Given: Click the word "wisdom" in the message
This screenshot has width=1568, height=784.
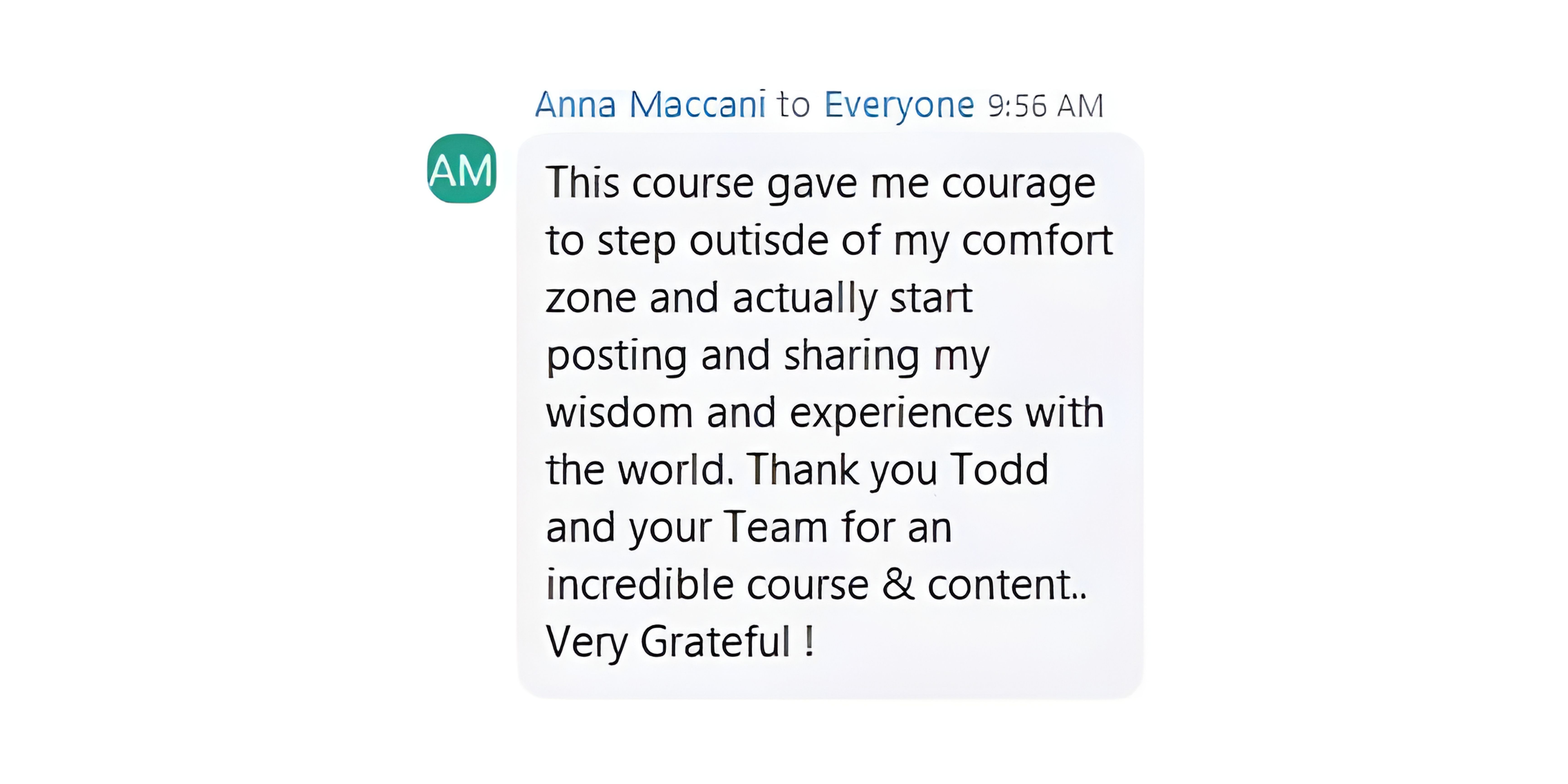Looking at the screenshot, I should [619, 412].
